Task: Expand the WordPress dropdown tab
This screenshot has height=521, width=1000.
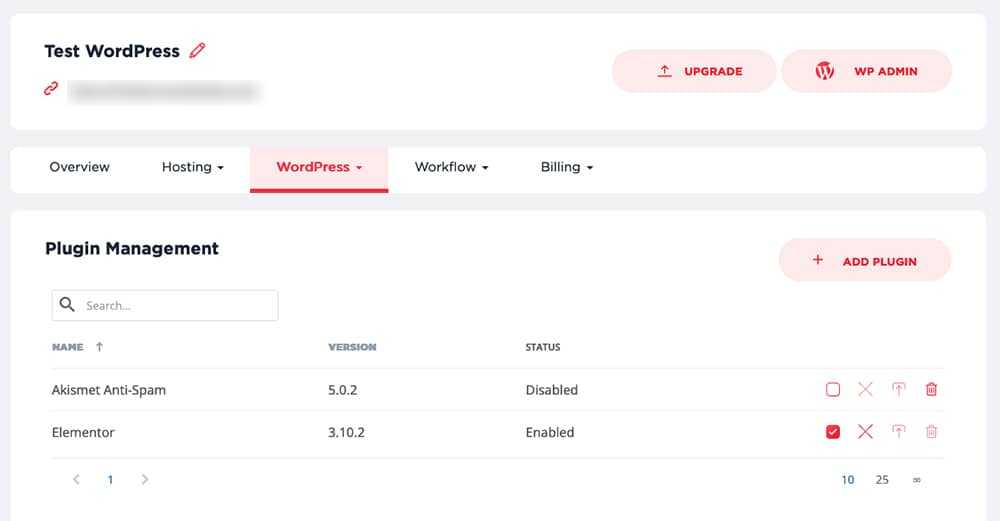Action: pos(319,168)
